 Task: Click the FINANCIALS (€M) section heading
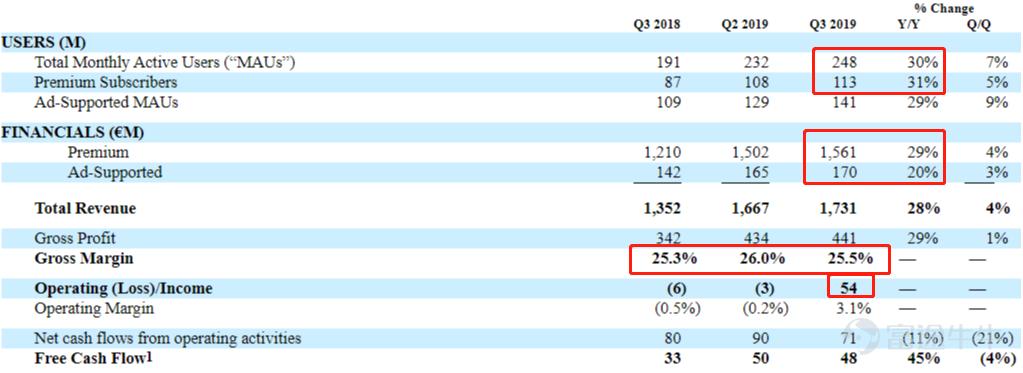73,132
